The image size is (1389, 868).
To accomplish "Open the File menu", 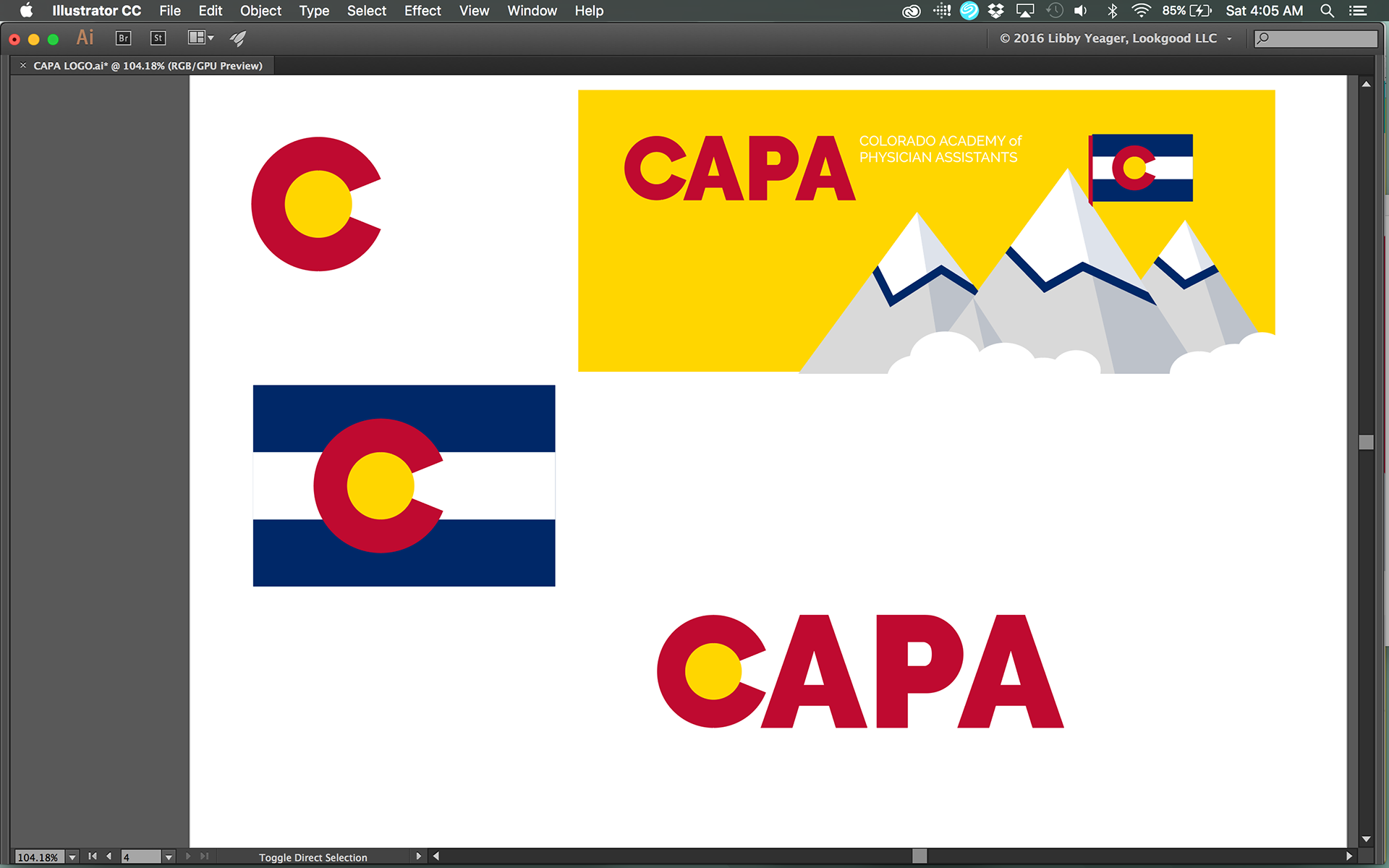I will pos(170,11).
